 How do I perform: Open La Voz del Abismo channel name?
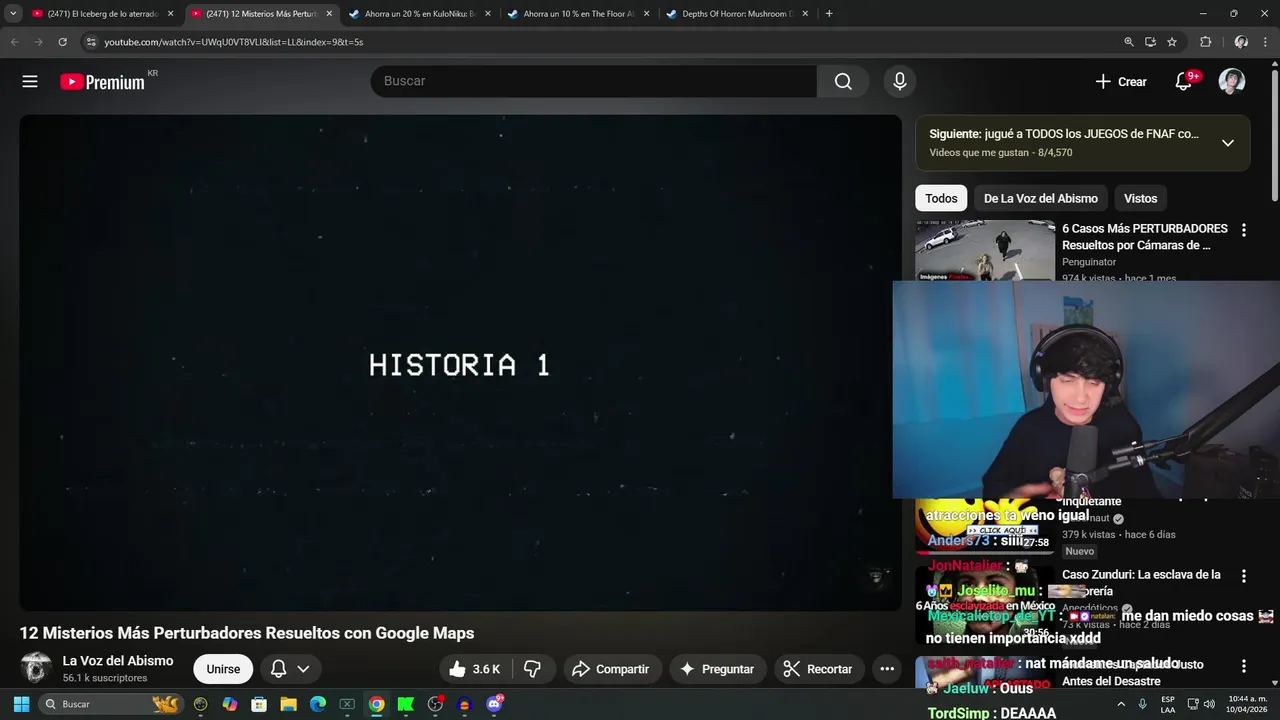(118, 661)
